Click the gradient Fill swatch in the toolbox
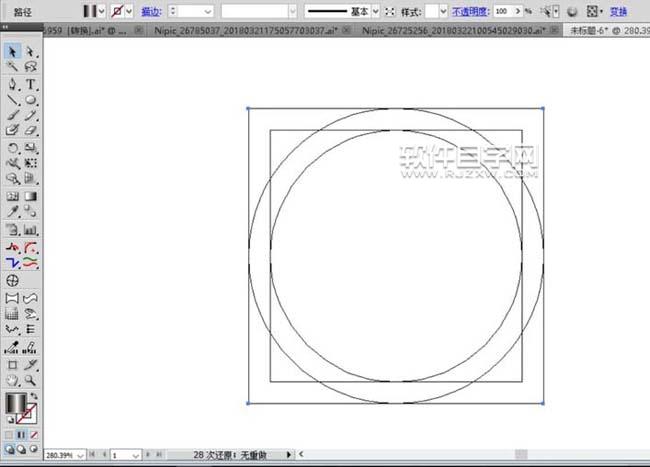The height and width of the screenshot is (467, 650). tap(16, 403)
